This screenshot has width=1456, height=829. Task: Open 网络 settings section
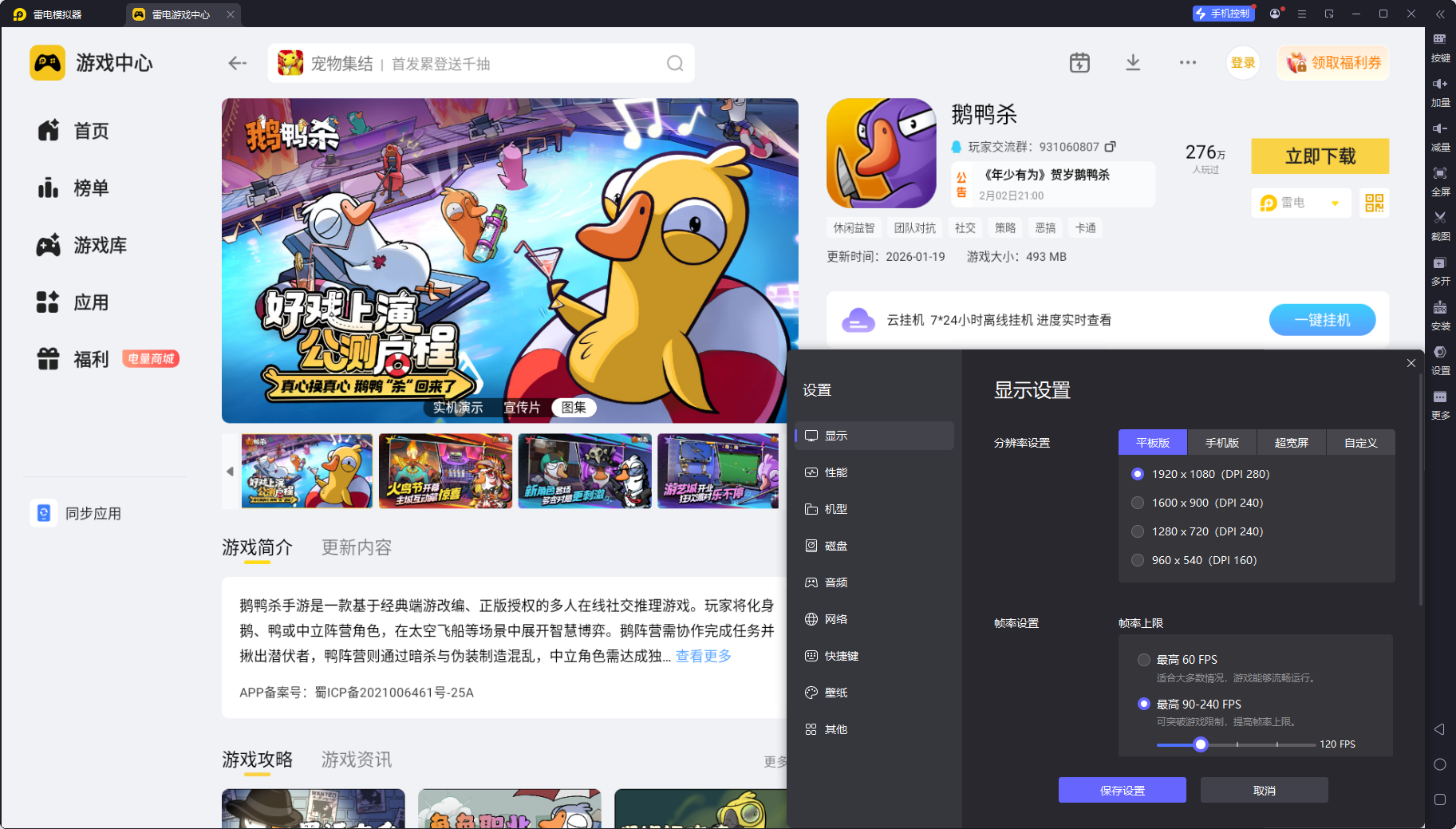point(874,619)
